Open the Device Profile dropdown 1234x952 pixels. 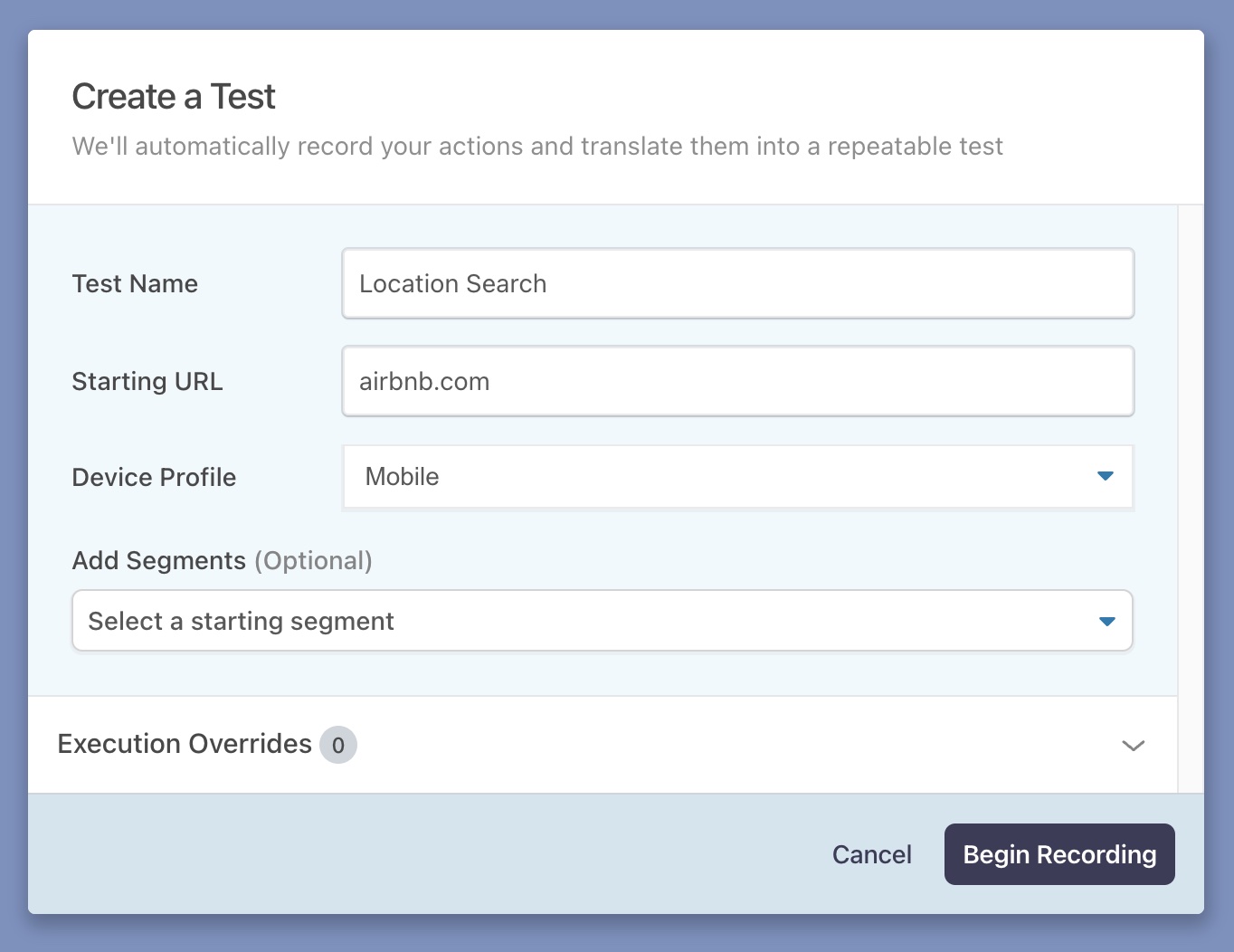coord(737,477)
